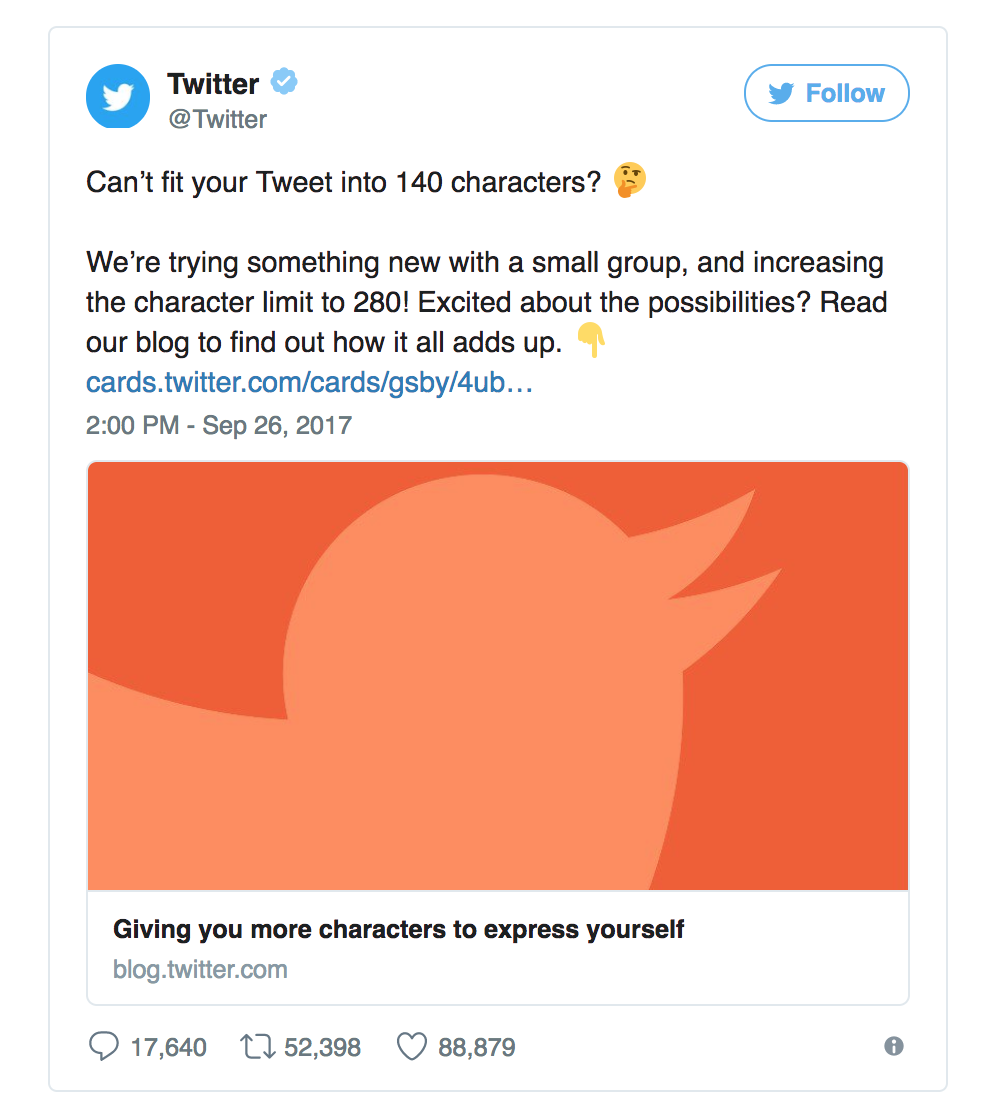Like the tweet with heart icon
The height and width of the screenshot is (1120, 998).
pos(412,1047)
